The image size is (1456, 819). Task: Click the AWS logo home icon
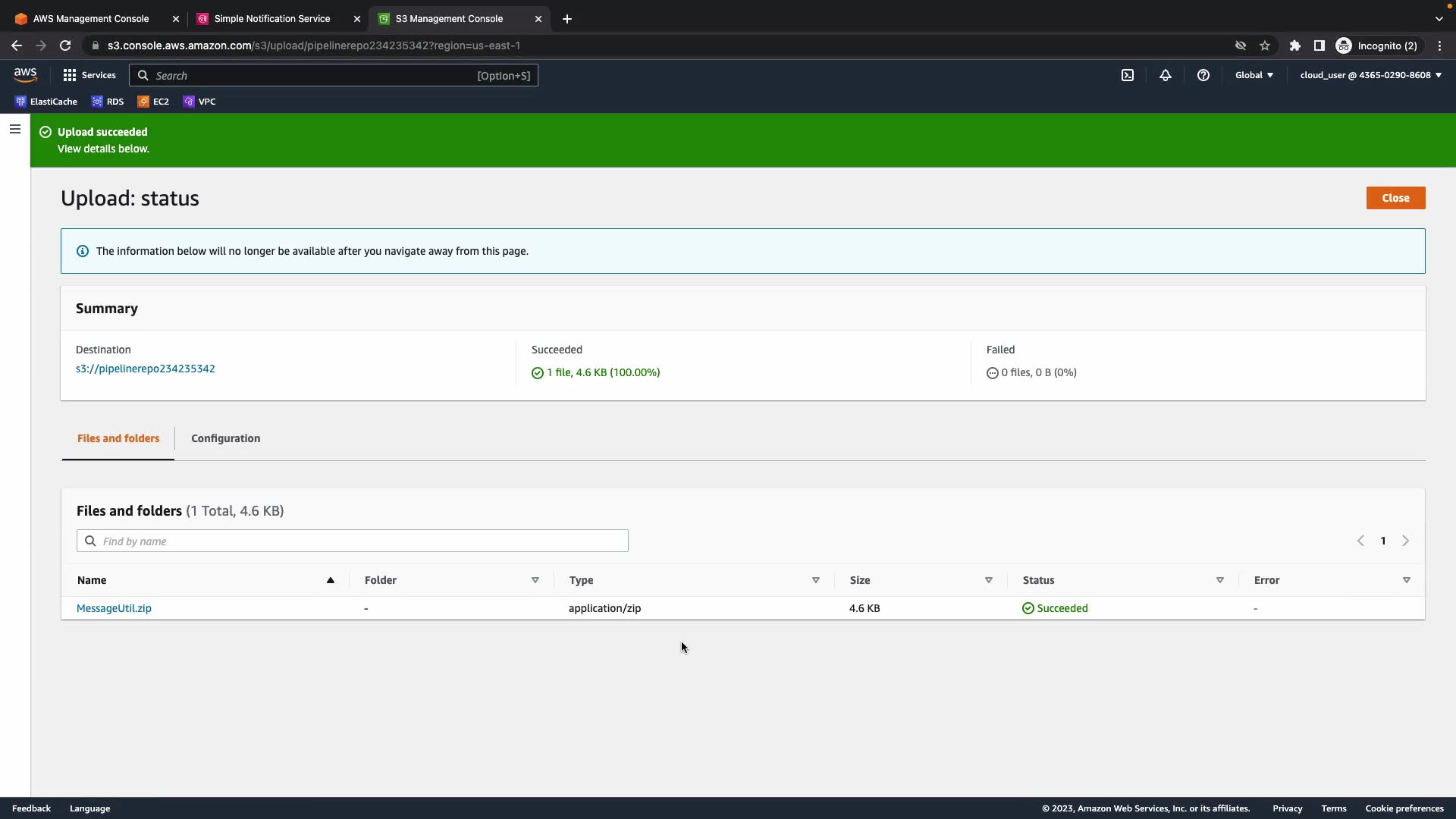(x=25, y=74)
